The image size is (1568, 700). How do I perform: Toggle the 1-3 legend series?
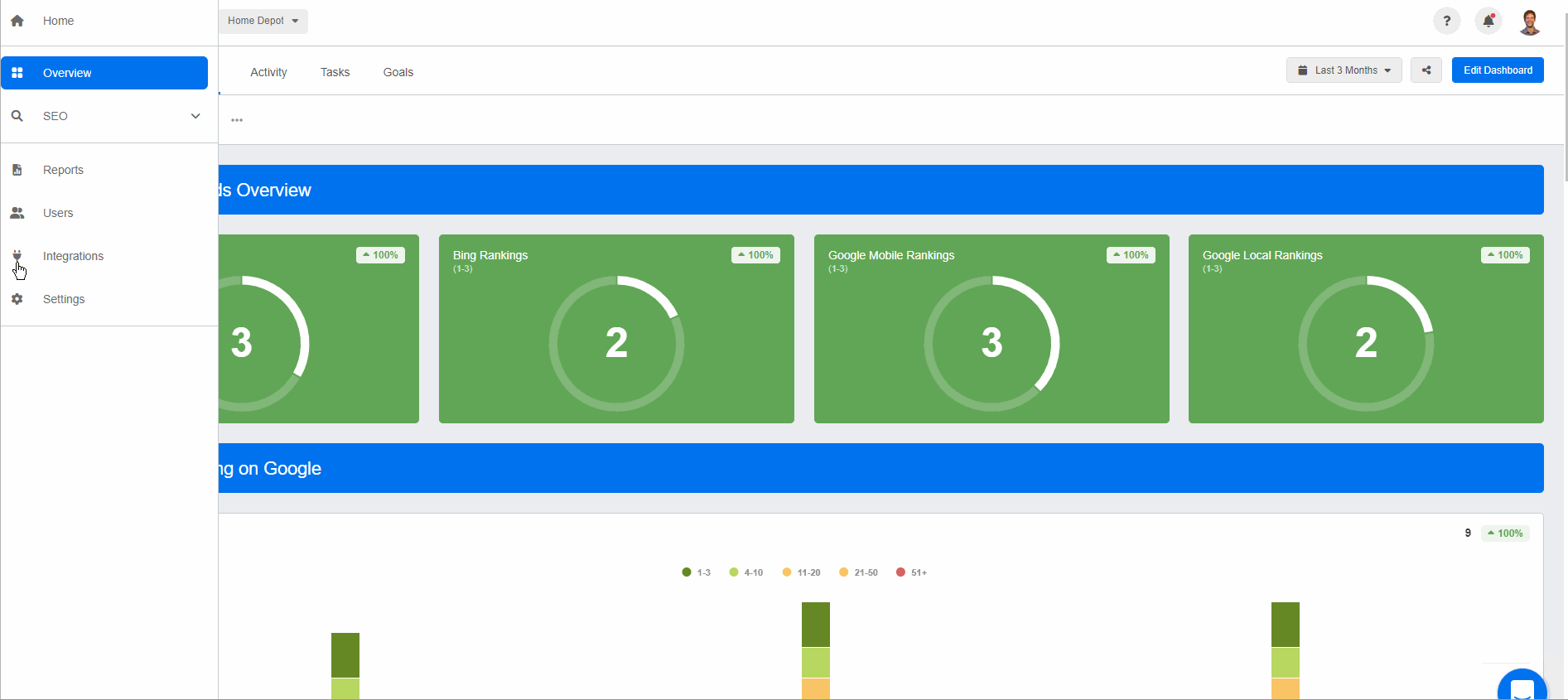click(696, 572)
